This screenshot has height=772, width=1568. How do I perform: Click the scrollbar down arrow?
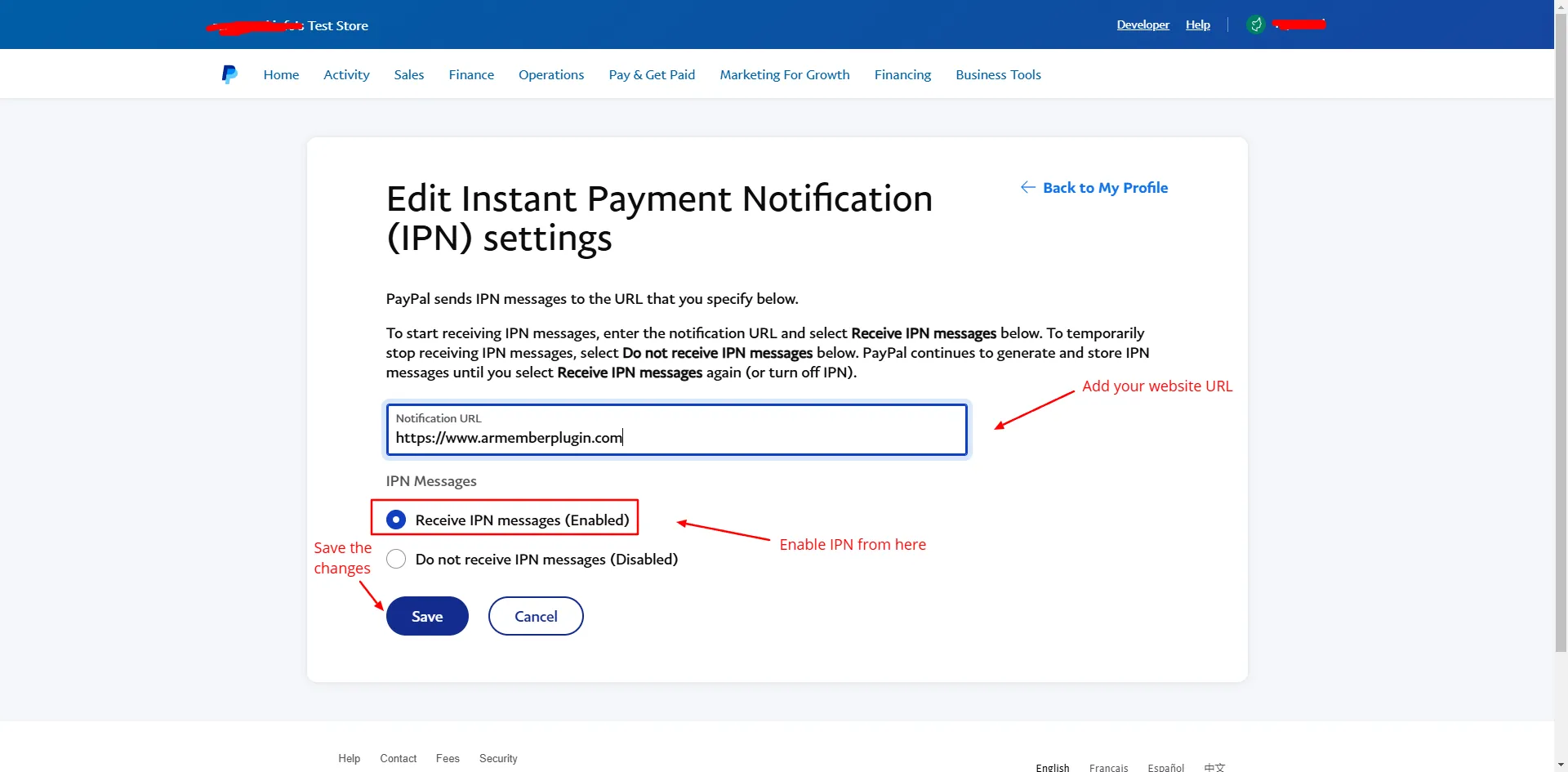tap(1561, 765)
